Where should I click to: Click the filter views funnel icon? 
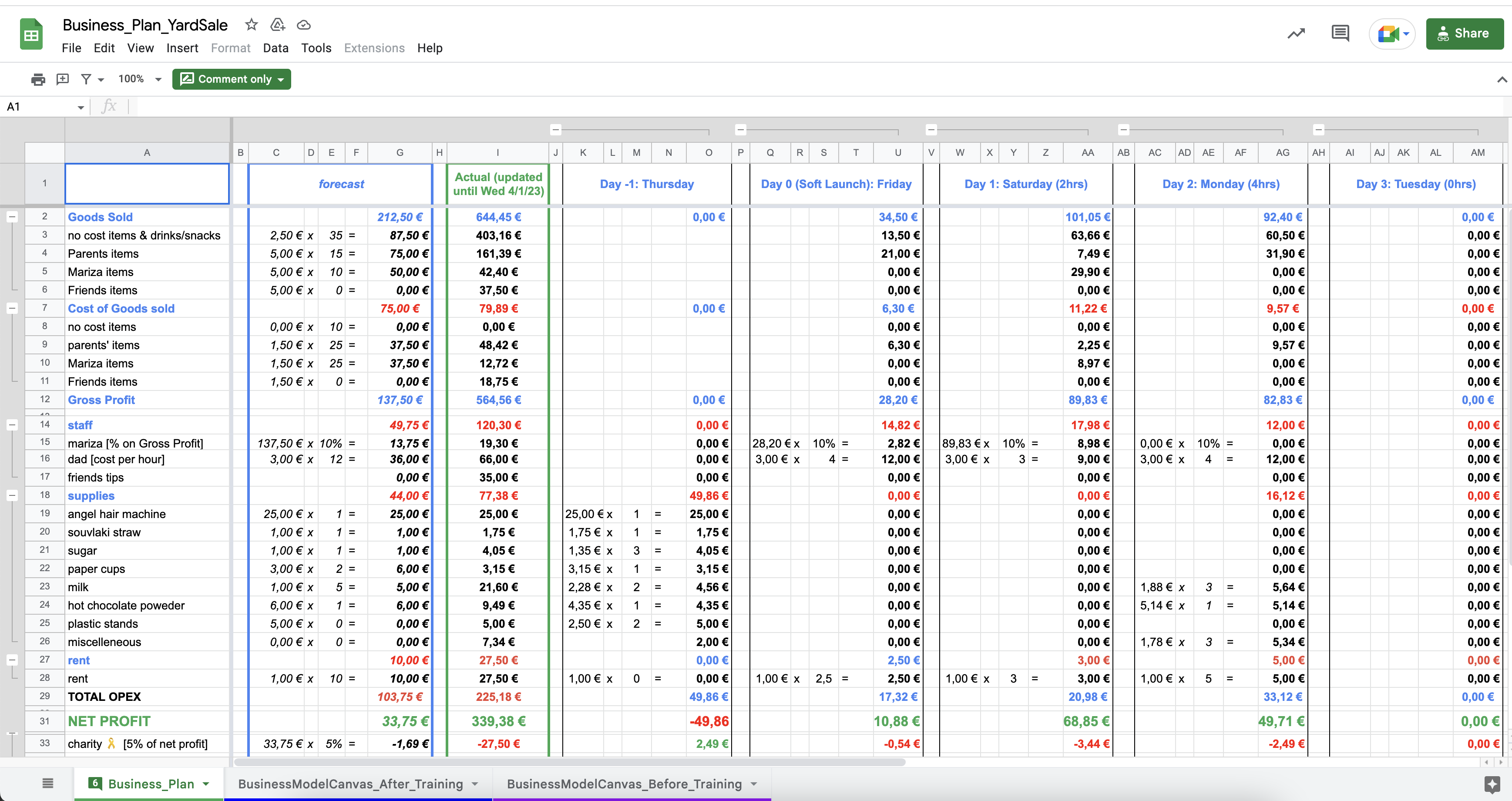pos(86,79)
